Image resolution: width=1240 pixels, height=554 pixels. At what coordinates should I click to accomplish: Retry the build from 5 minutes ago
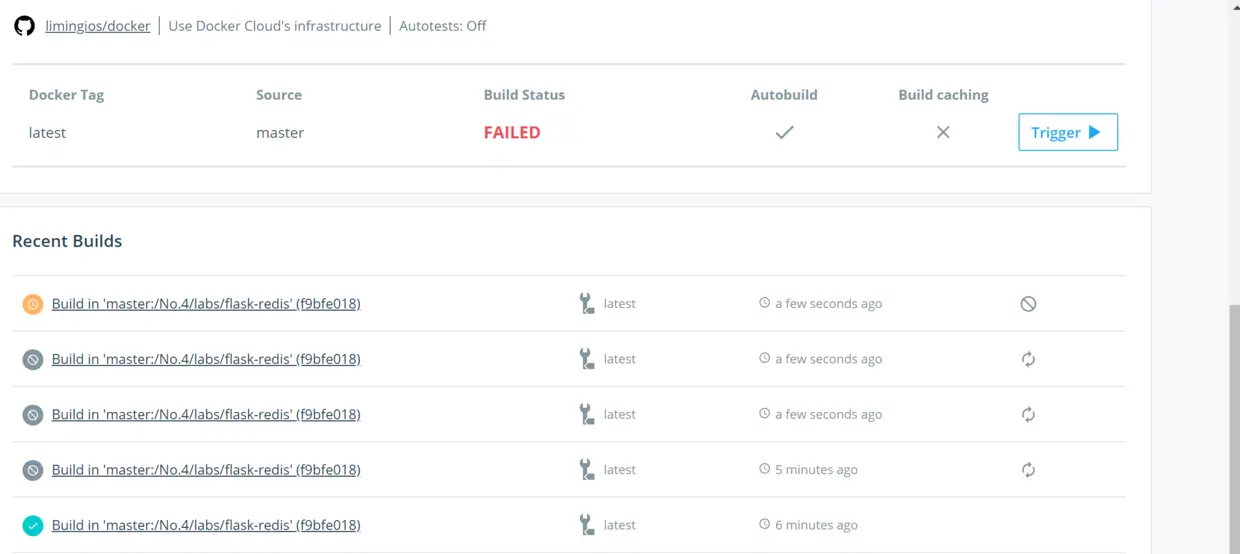click(1028, 470)
